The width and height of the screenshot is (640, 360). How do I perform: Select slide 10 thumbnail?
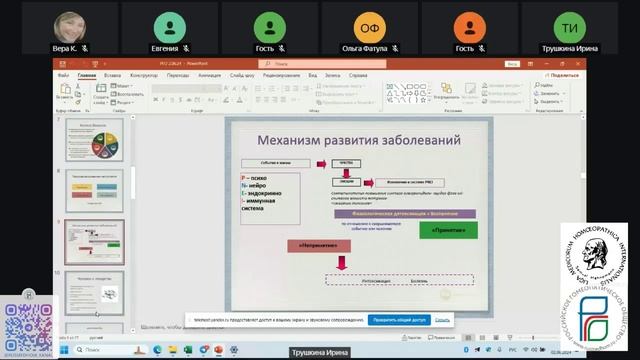pos(94,293)
